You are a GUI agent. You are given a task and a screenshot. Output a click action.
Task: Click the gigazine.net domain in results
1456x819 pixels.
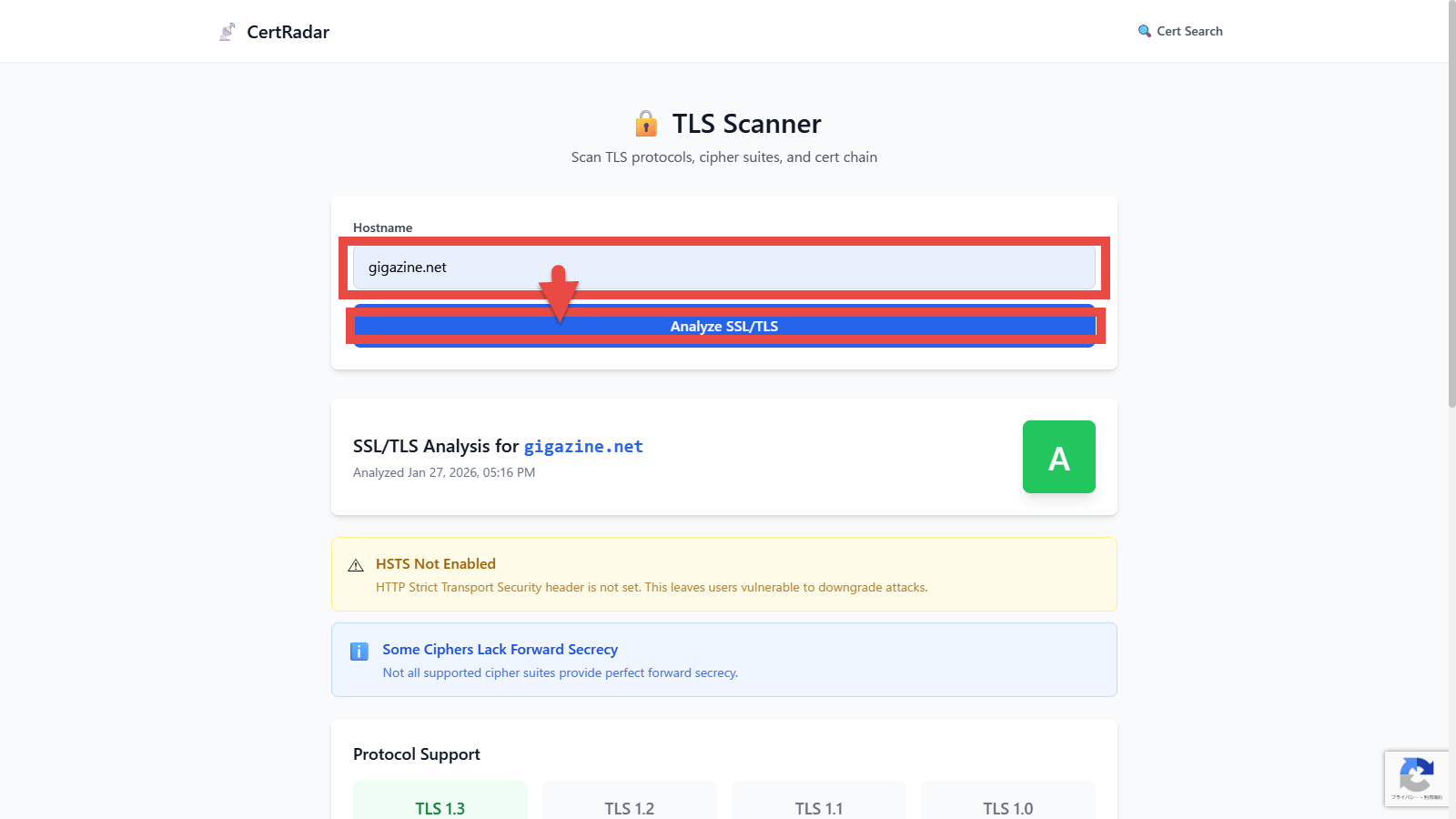coord(583,447)
